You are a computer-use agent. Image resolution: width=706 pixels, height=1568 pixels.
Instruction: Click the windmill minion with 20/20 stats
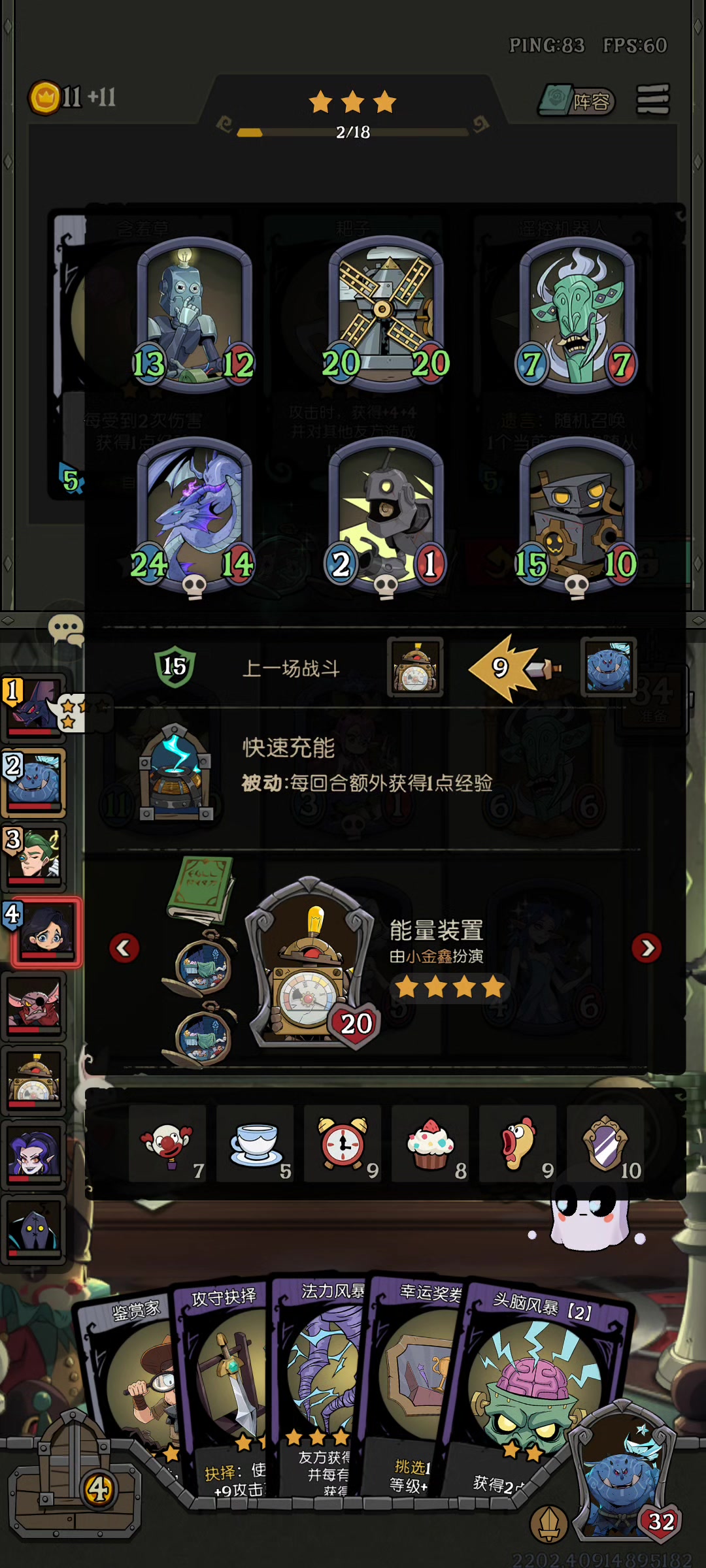tap(386, 314)
